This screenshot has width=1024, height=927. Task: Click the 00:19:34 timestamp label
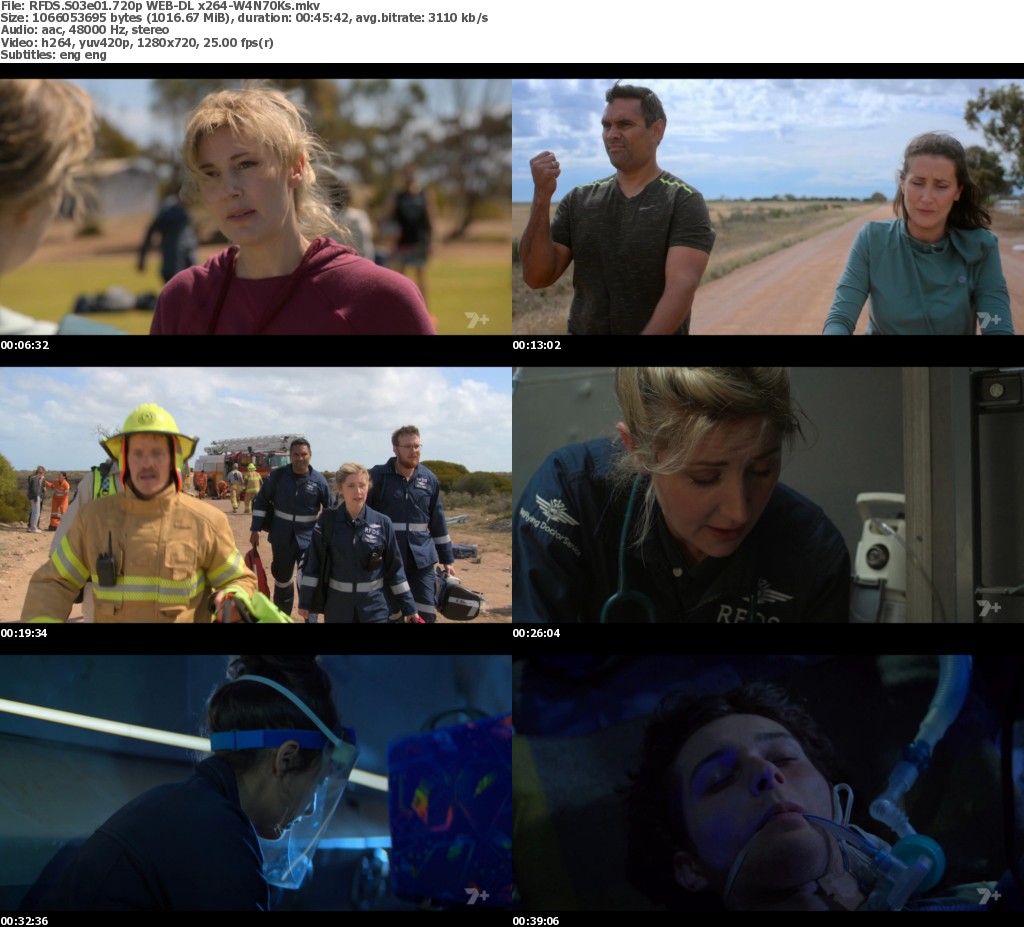(24, 633)
